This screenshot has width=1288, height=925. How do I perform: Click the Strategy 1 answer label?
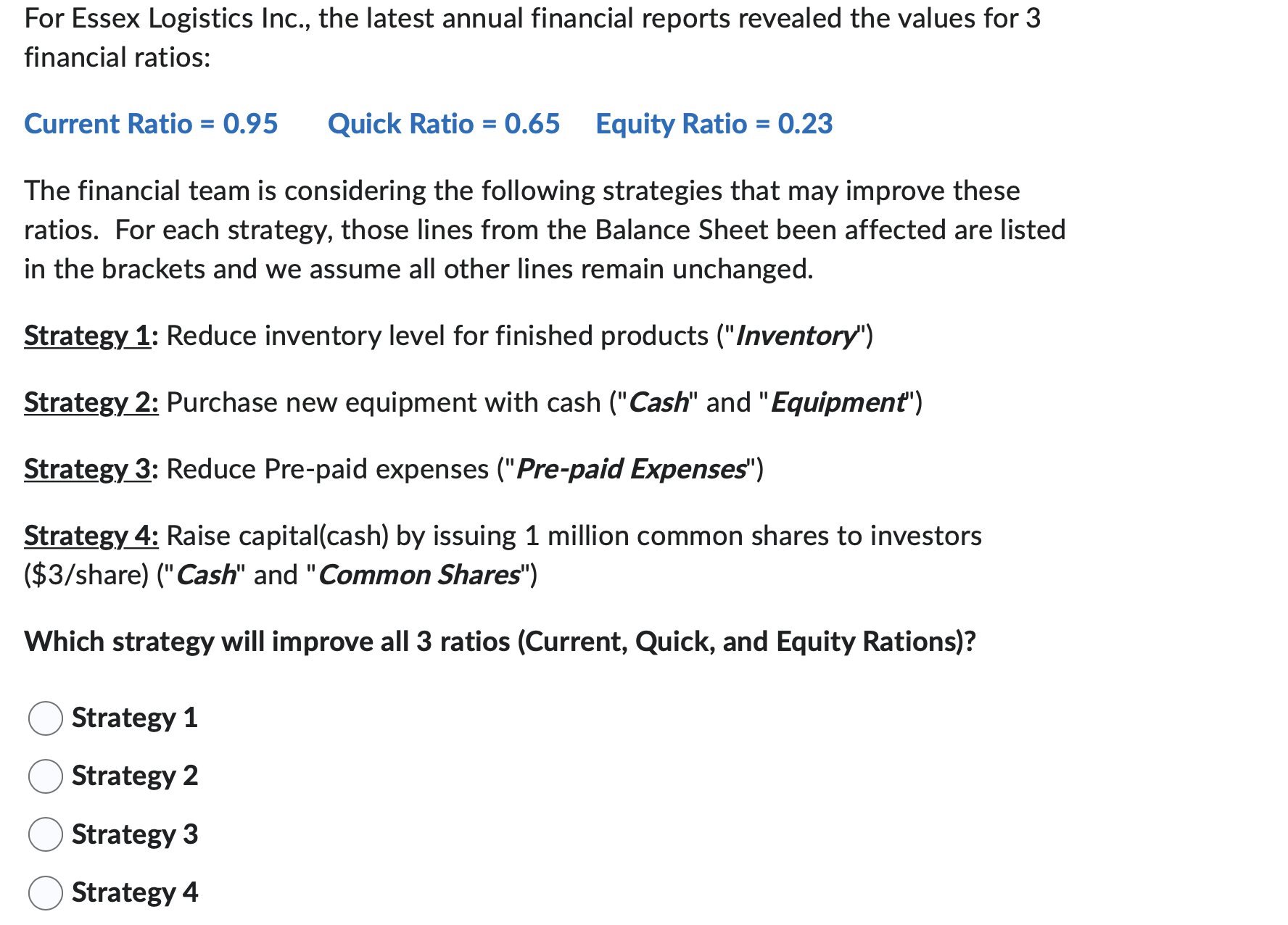[134, 718]
